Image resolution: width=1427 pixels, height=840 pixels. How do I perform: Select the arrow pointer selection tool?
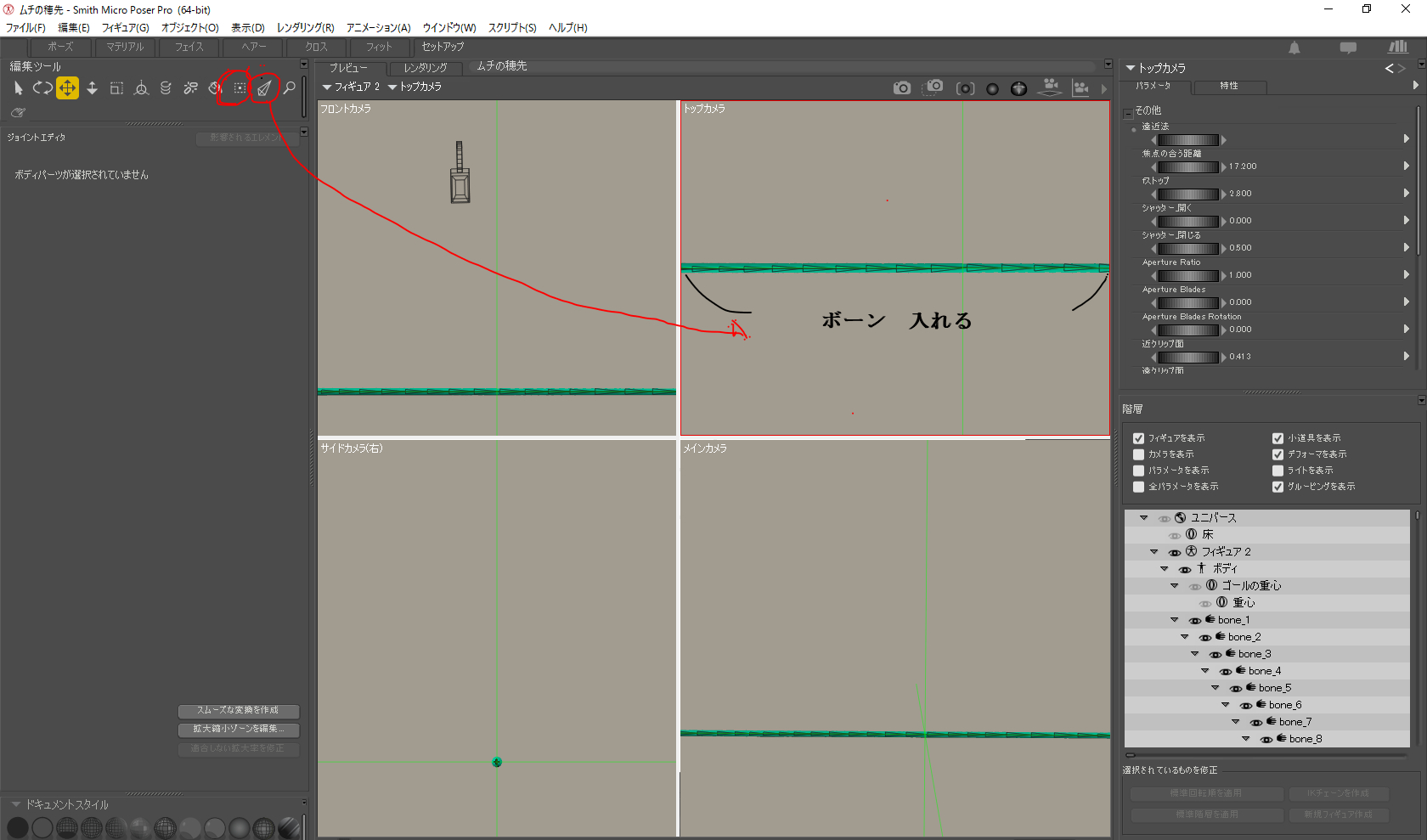pyautogui.click(x=18, y=87)
